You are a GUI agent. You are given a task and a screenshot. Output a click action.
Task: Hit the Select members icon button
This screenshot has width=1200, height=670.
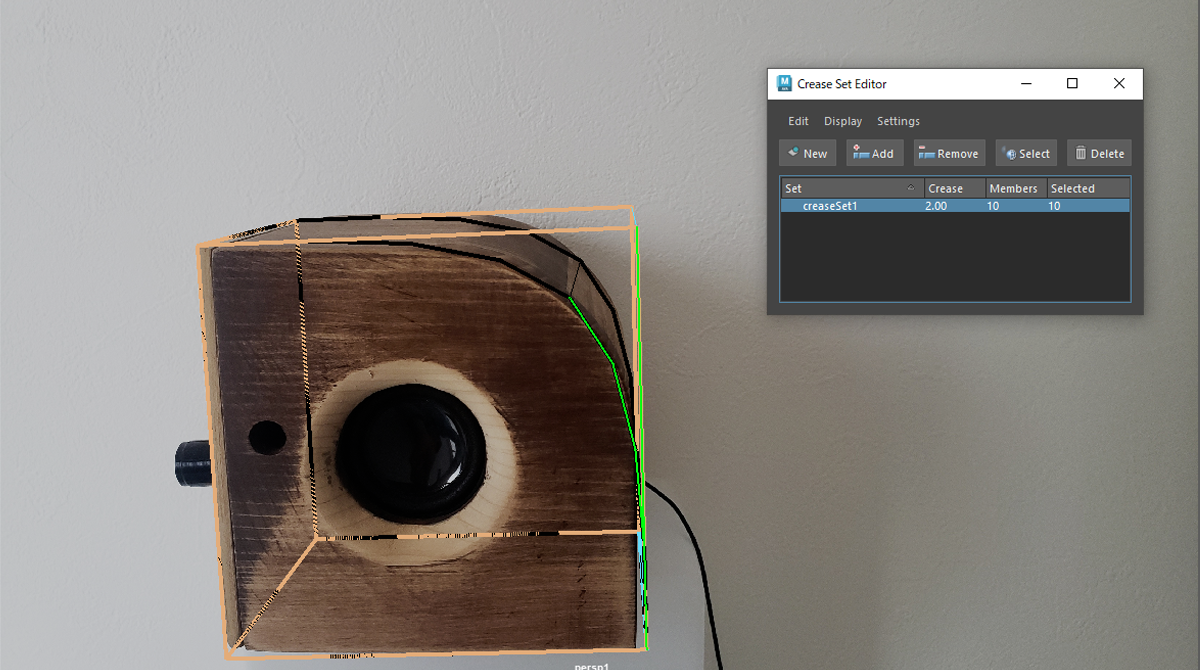(x=1026, y=153)
